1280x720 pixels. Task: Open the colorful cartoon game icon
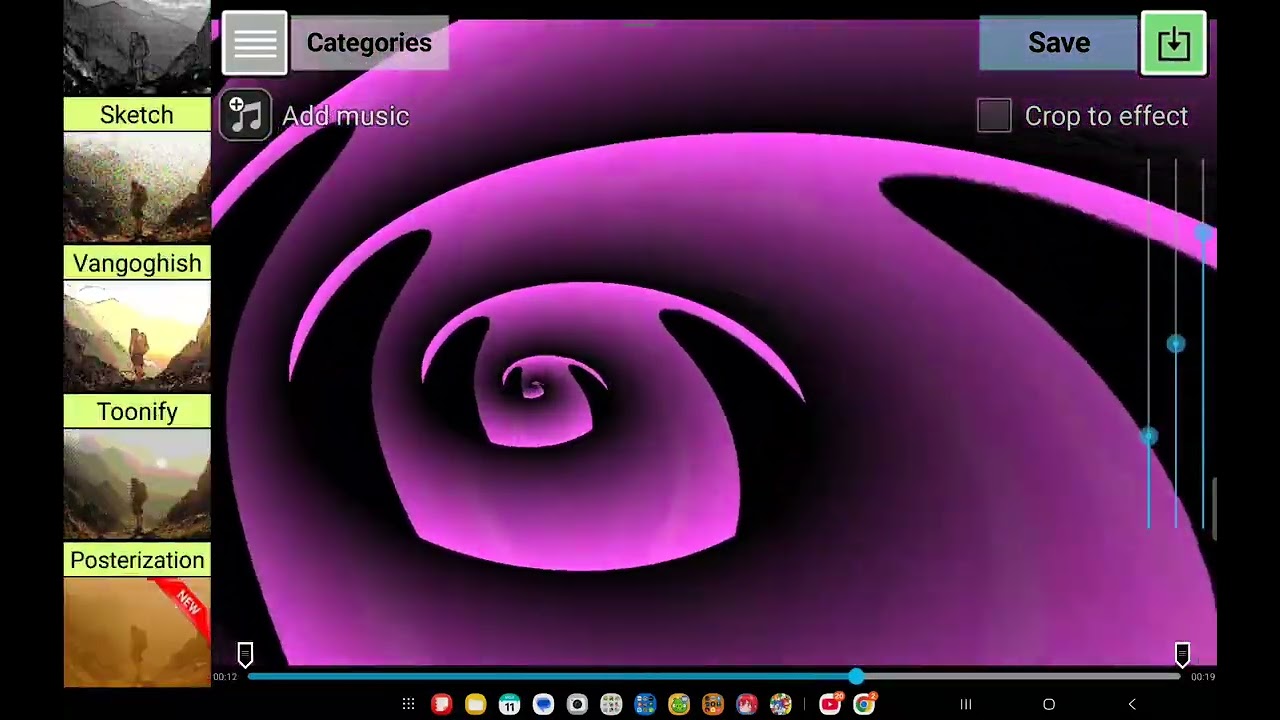[x=781, y=705]
